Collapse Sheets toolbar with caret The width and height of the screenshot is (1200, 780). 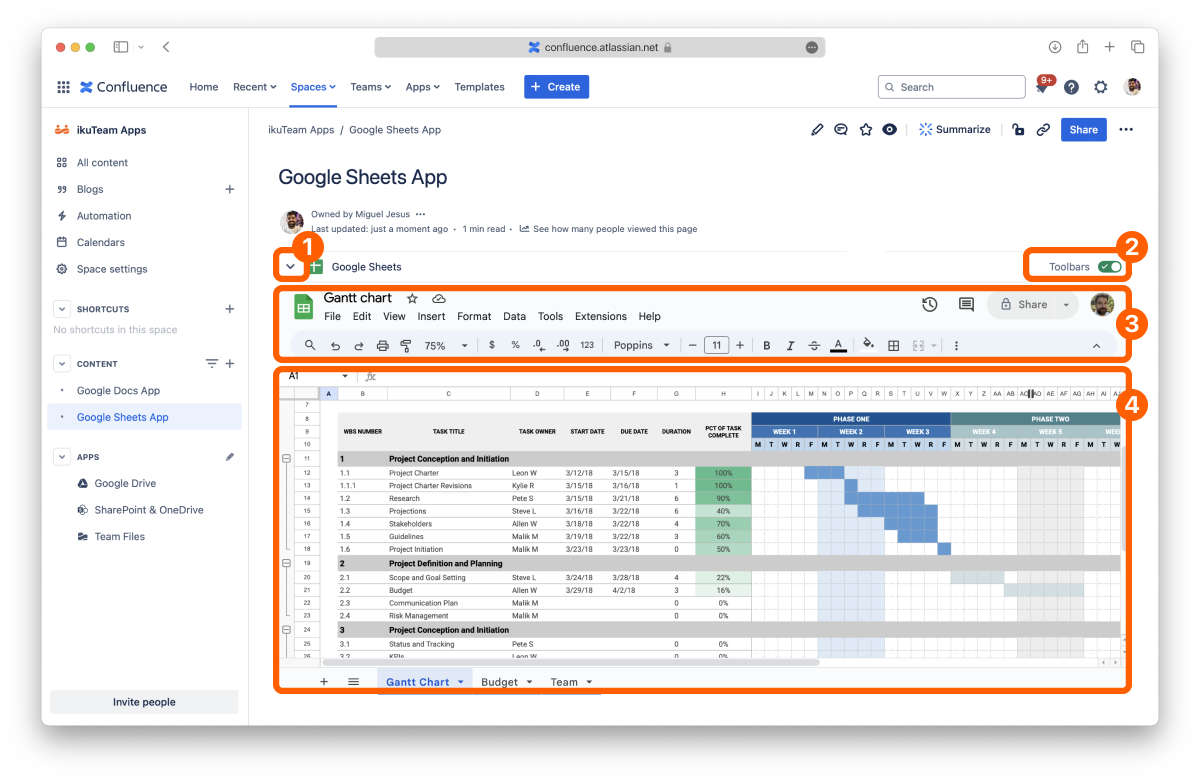coord(1096,346)
